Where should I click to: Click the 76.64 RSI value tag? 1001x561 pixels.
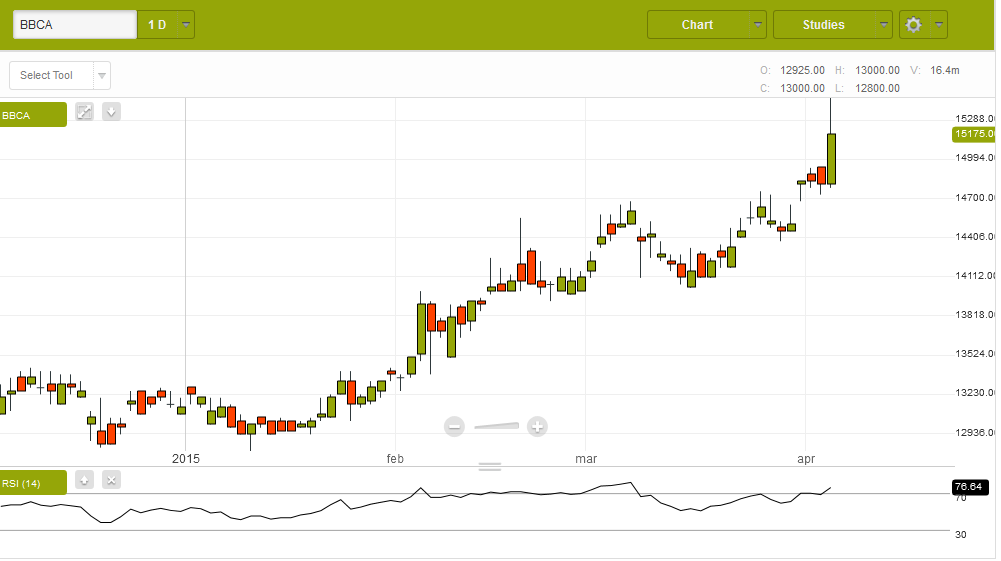[x=970, y=487]
